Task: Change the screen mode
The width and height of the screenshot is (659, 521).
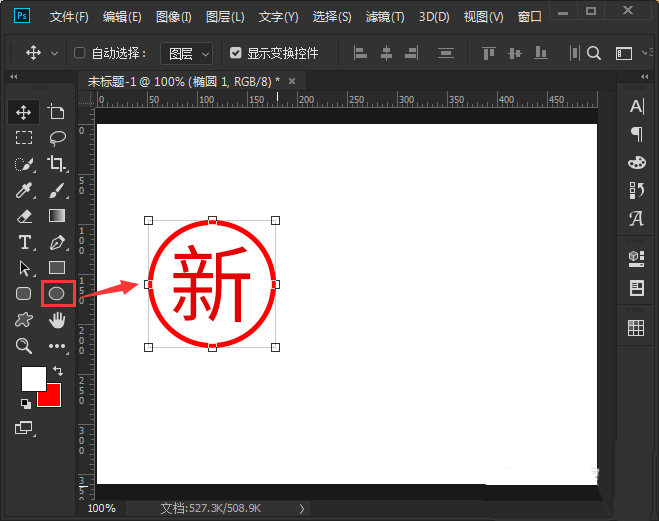Action: coord(24,428)
